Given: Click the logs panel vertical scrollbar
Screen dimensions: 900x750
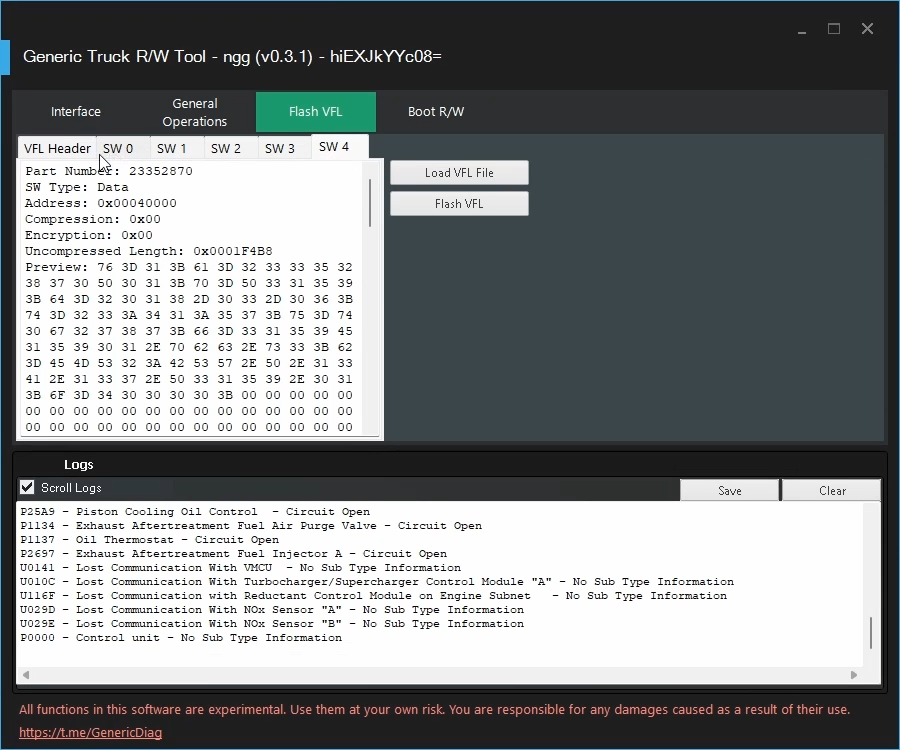Looking at the screenshot, I should click(x=871, y=632).
